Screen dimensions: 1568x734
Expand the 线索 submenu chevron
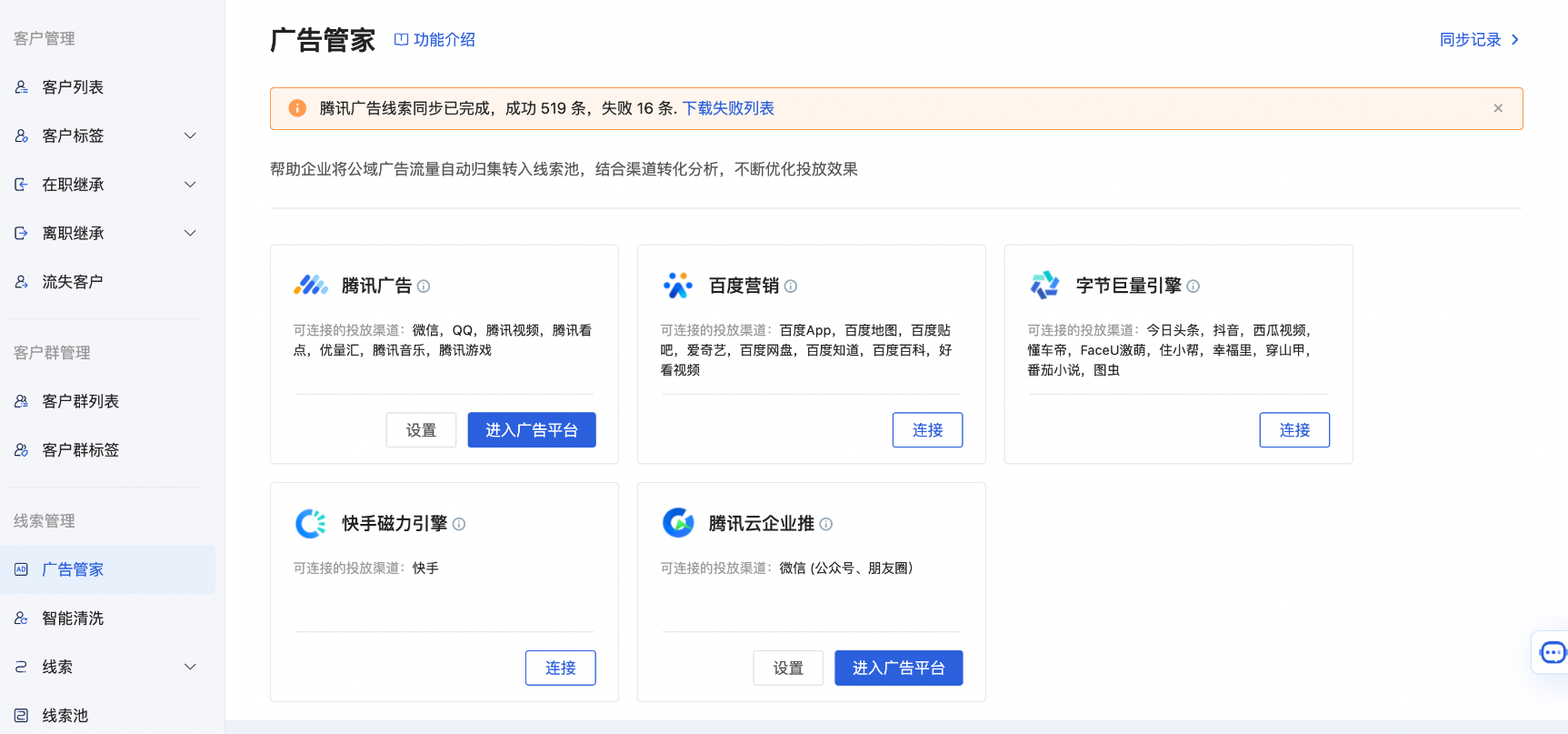190,667
